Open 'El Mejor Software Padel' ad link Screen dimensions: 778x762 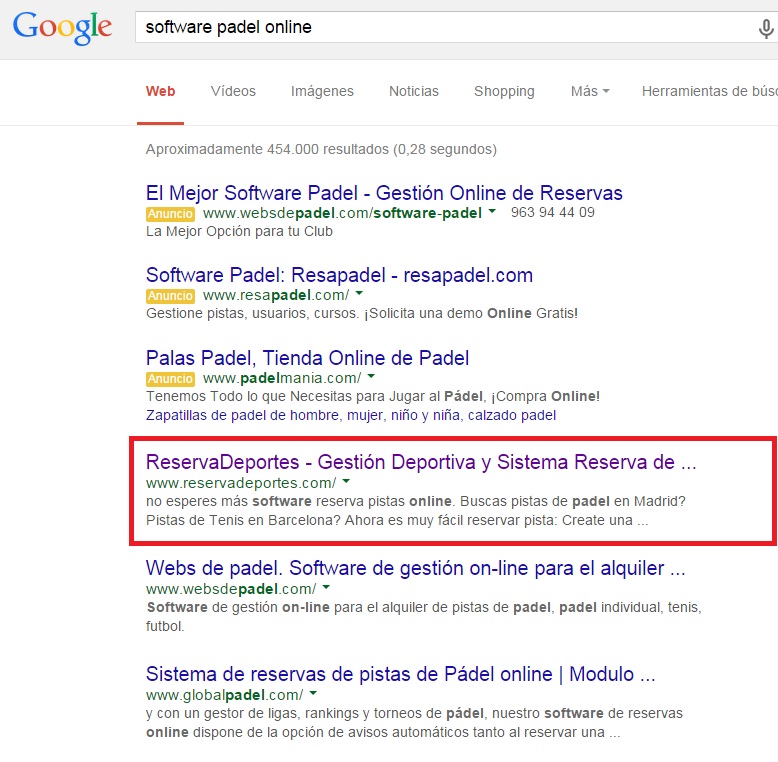click(x=384, y=193)
